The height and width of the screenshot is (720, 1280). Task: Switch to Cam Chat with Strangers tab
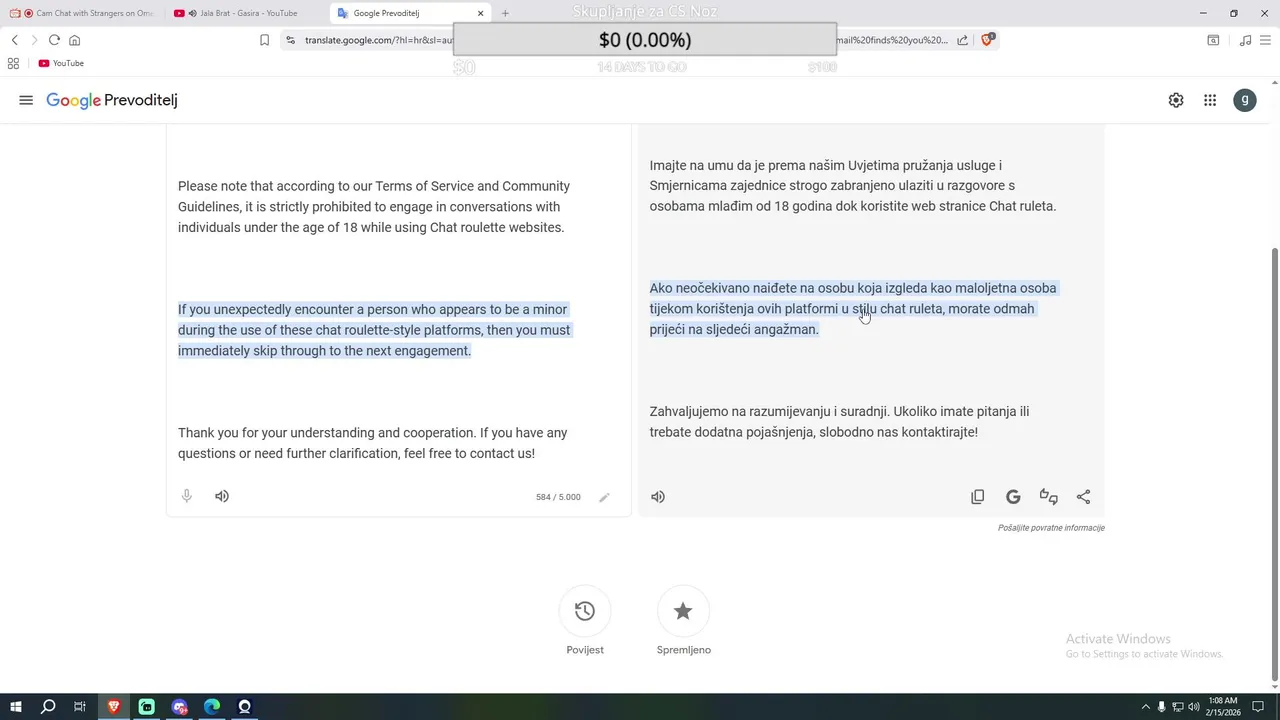82,13
